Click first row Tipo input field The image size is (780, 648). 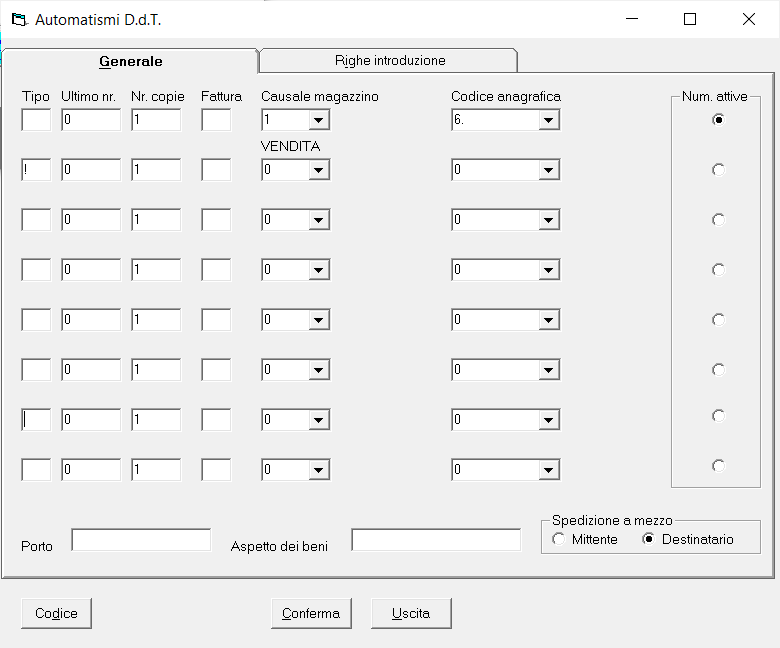click(x=36, y=120)
